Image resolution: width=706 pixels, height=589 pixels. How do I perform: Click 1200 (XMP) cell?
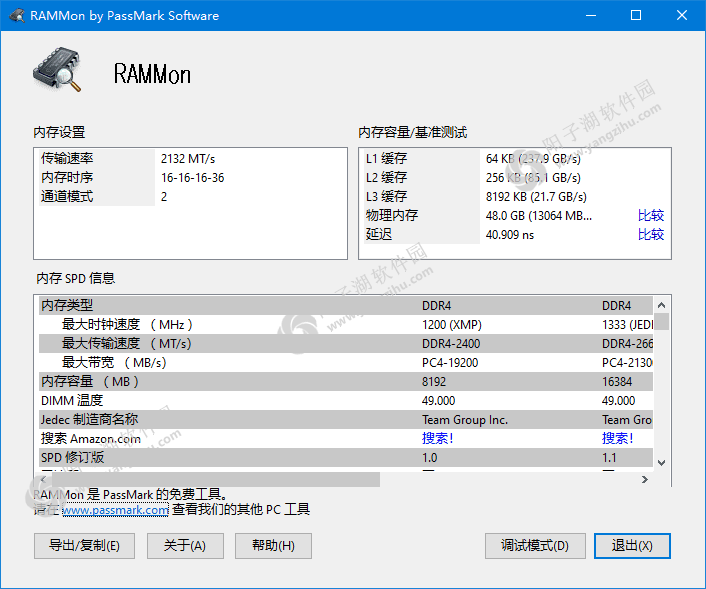452,325
